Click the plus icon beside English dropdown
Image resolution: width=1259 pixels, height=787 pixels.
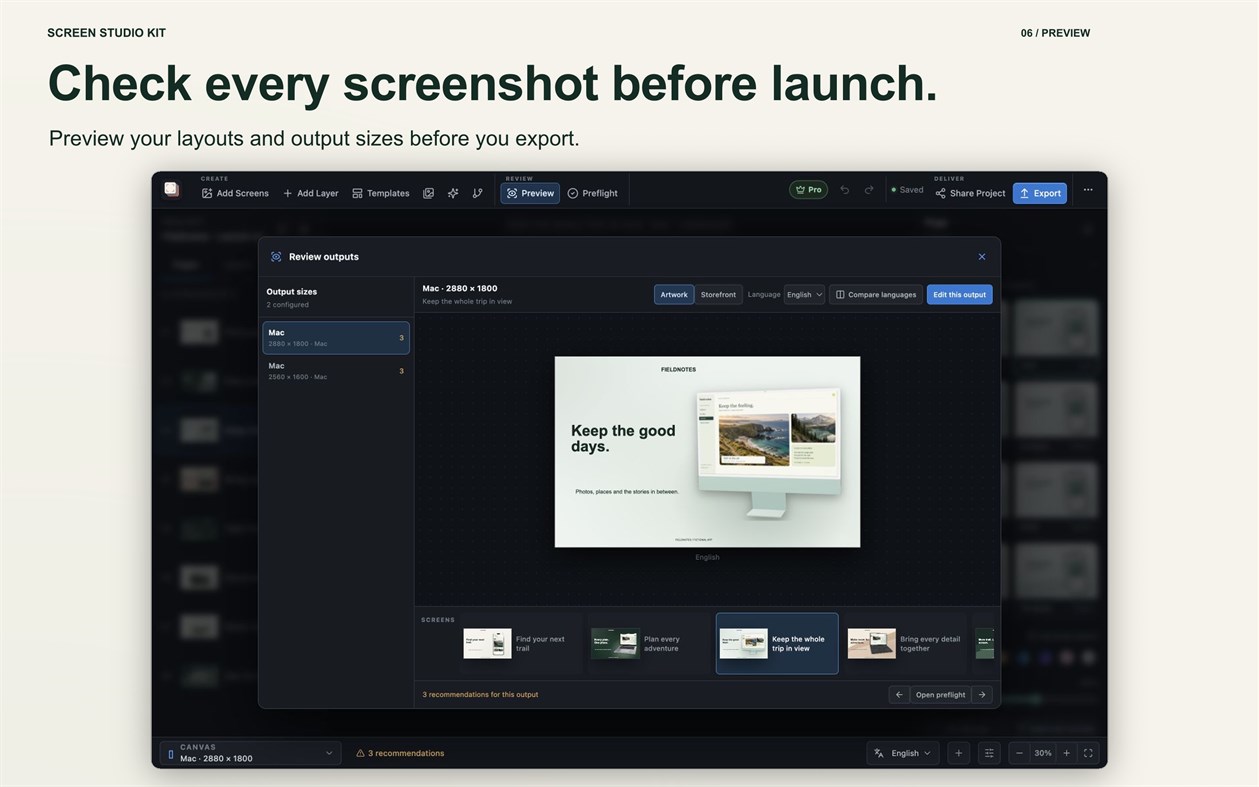point(958,753)
